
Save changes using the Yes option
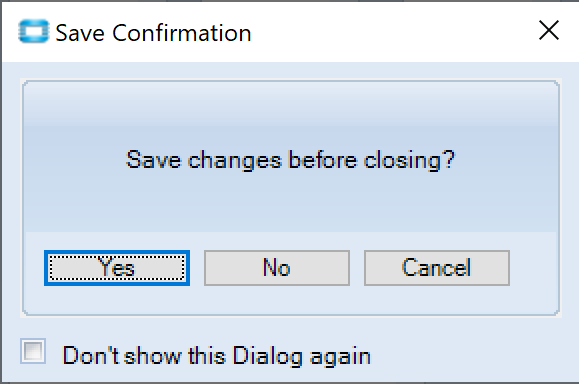tap(117, 268)
